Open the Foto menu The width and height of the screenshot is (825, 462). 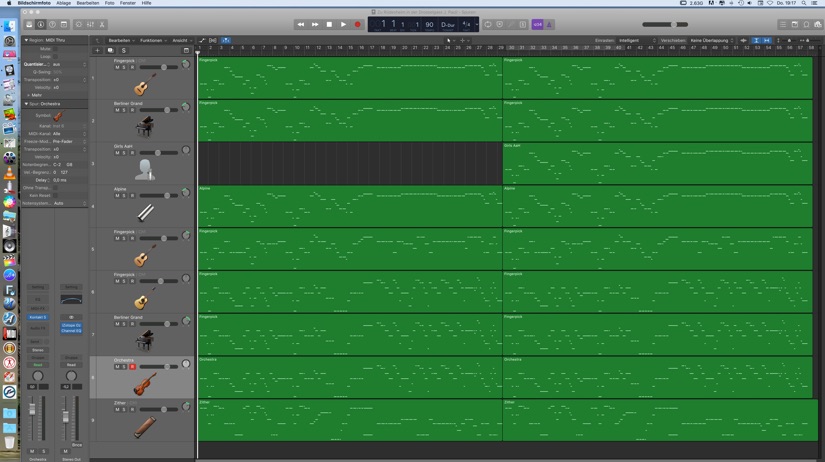pyautogui.click(x=109, y=3)
